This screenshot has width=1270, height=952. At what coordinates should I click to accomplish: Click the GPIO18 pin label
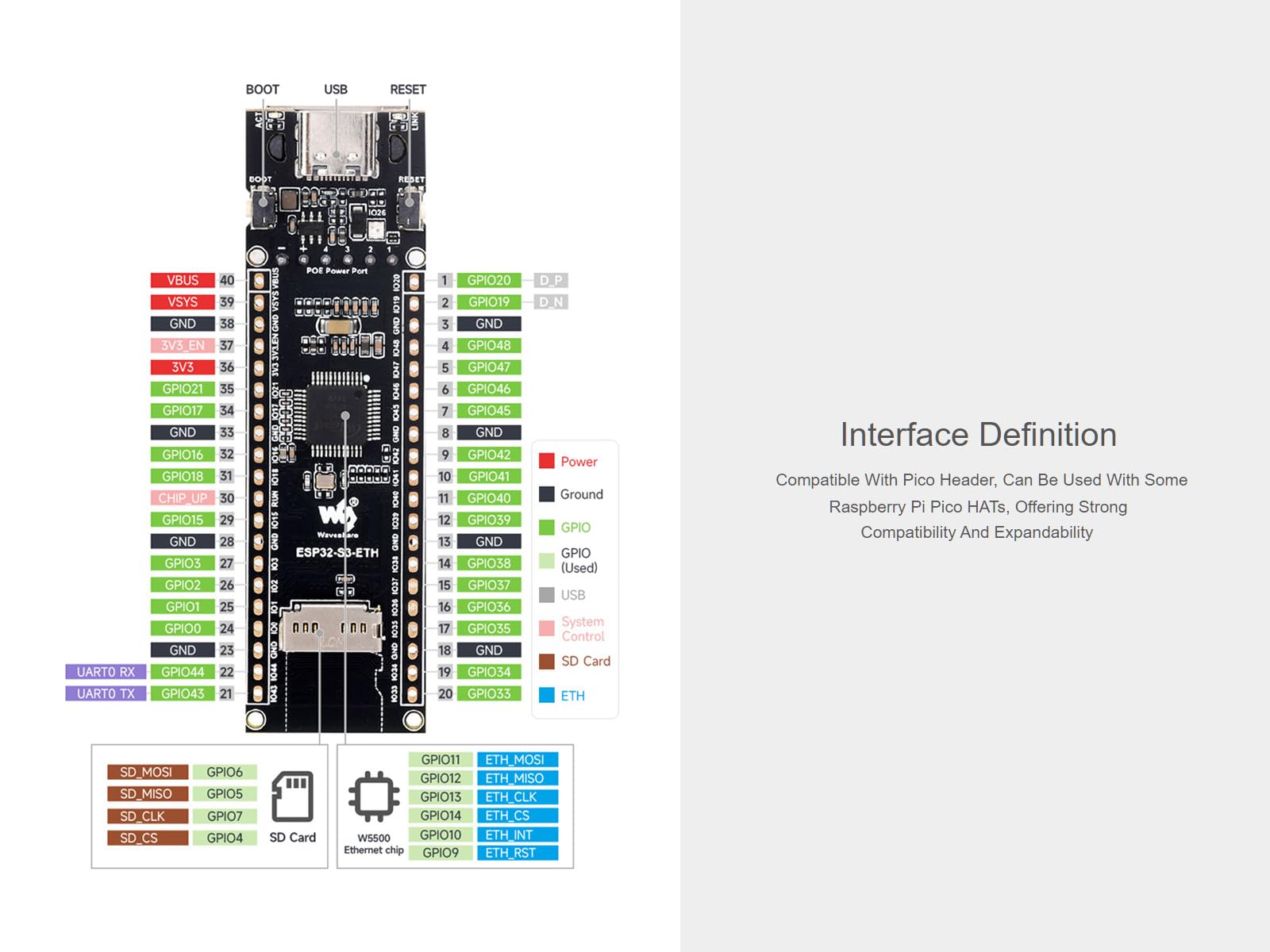click(183, 476)
